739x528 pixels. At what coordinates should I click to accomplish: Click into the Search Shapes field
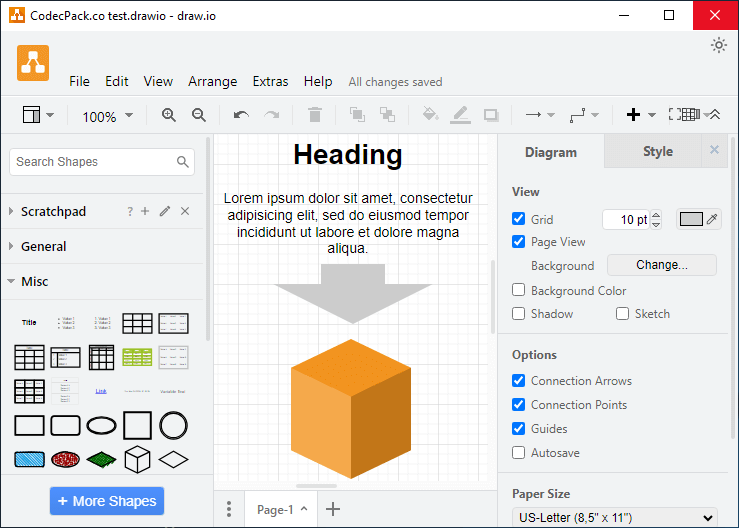[x=93, y=162]
